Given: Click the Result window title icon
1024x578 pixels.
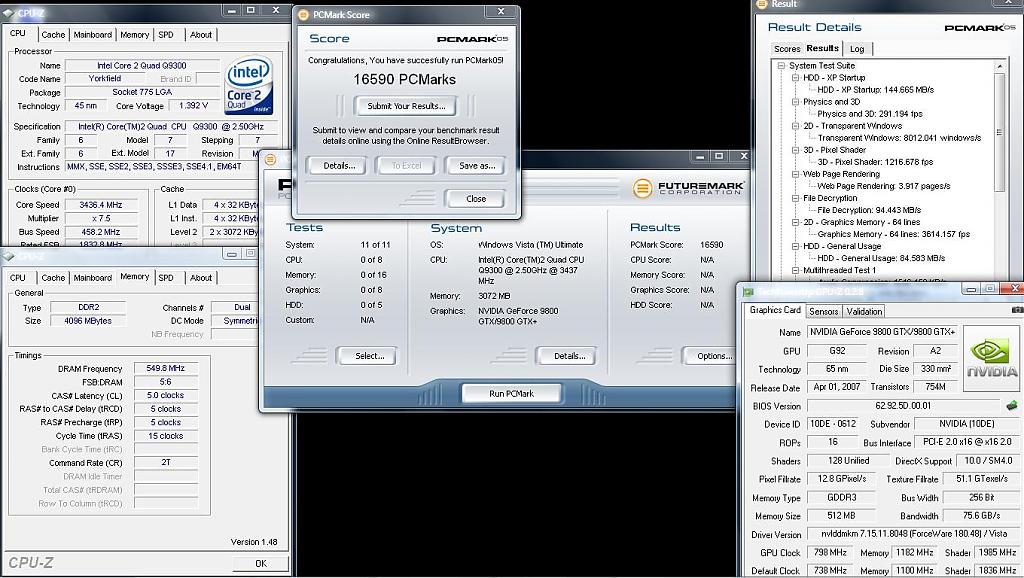Looking at the screenshot, I should 761,4.
